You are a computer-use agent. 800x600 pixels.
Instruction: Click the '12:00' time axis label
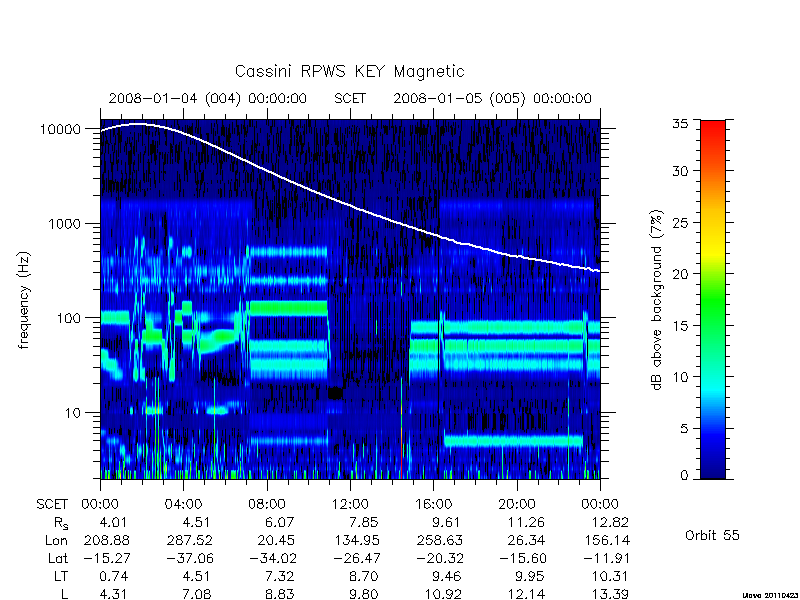350,505
